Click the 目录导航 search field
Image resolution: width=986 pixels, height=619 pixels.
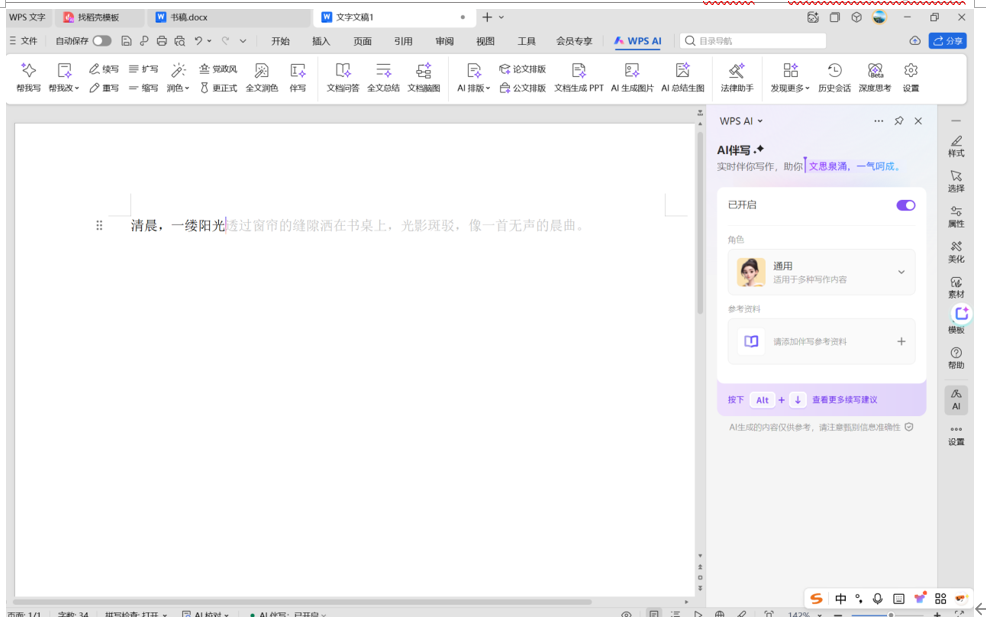coord(753,41)
